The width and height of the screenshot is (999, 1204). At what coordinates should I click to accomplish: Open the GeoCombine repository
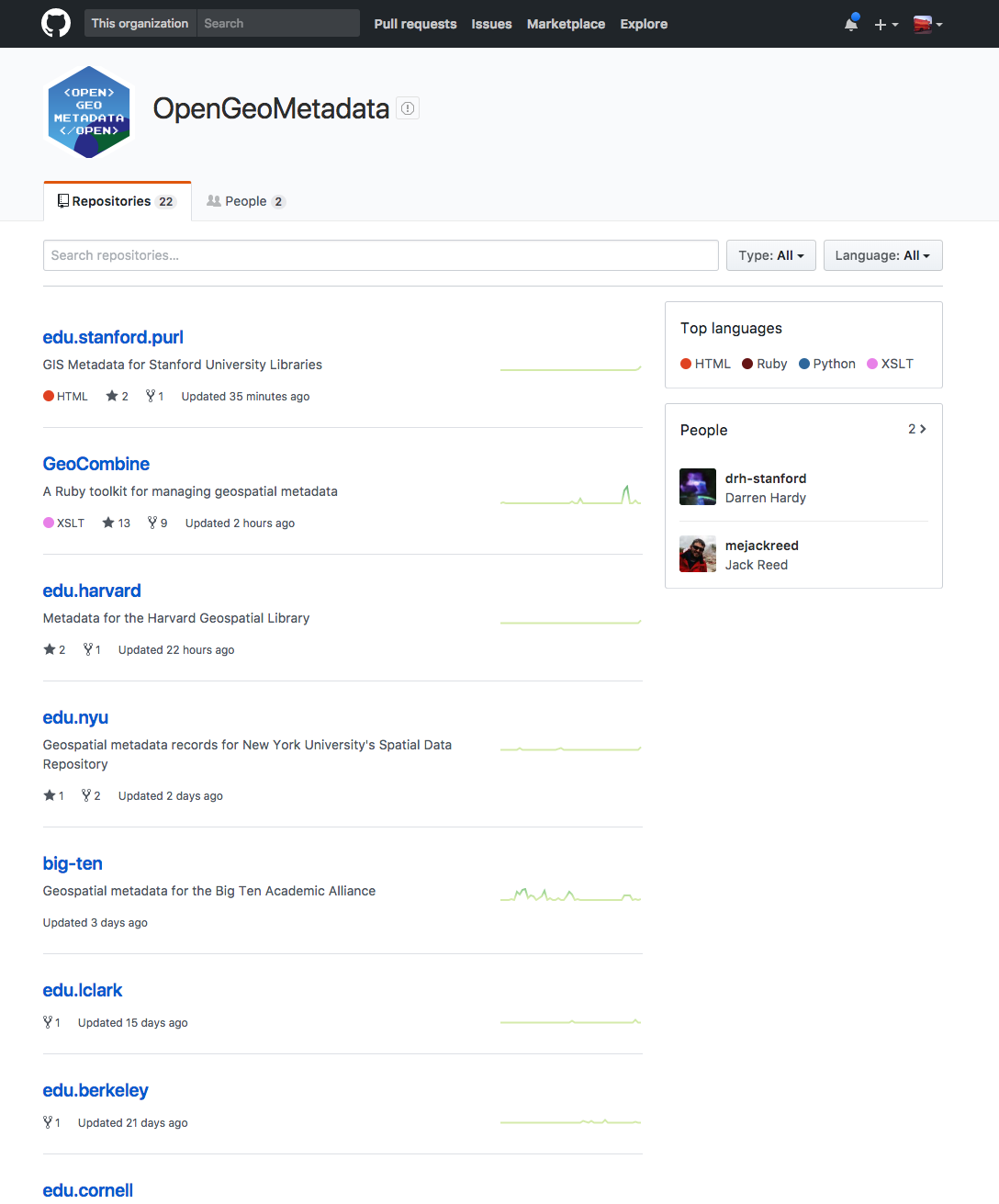tap(96, 464)
